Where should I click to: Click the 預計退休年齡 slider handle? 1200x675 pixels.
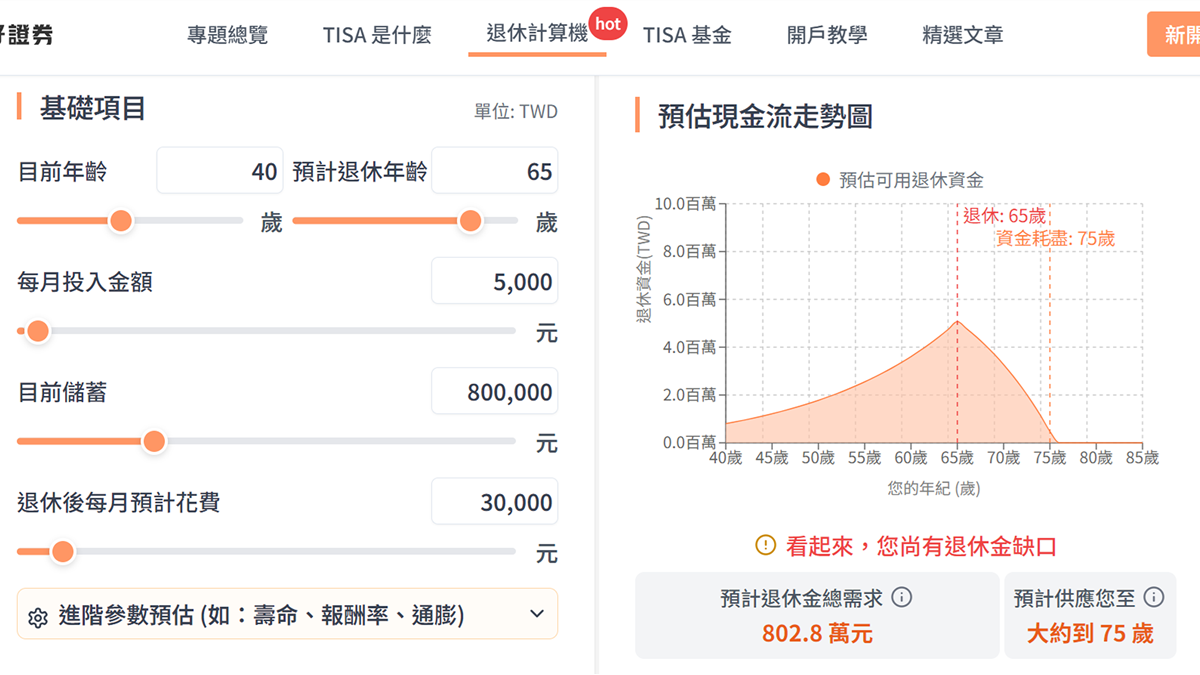[470, 221]
